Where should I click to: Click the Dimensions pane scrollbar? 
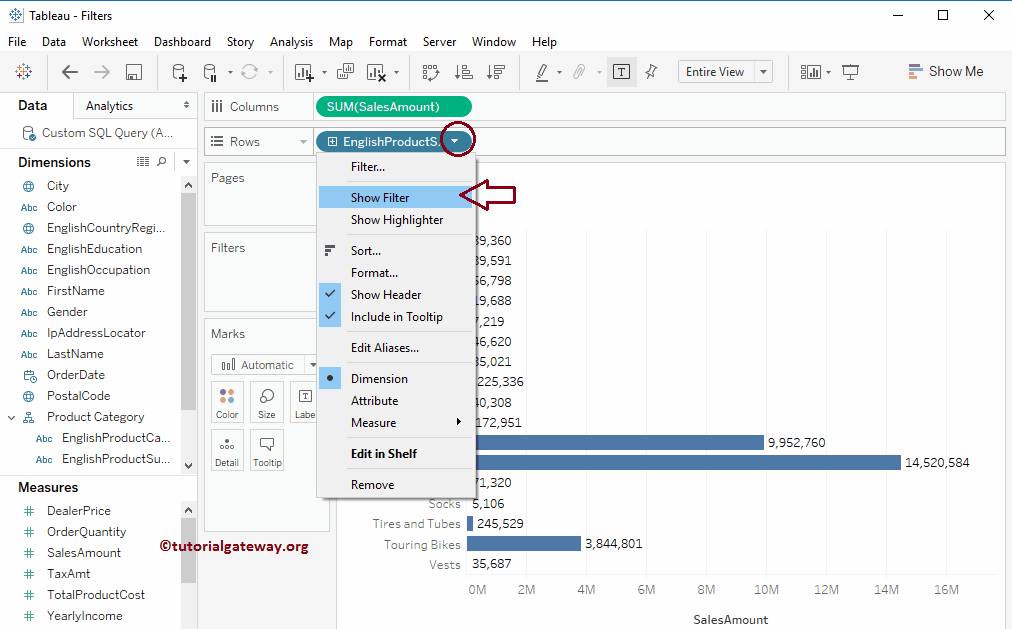(188, 302)
